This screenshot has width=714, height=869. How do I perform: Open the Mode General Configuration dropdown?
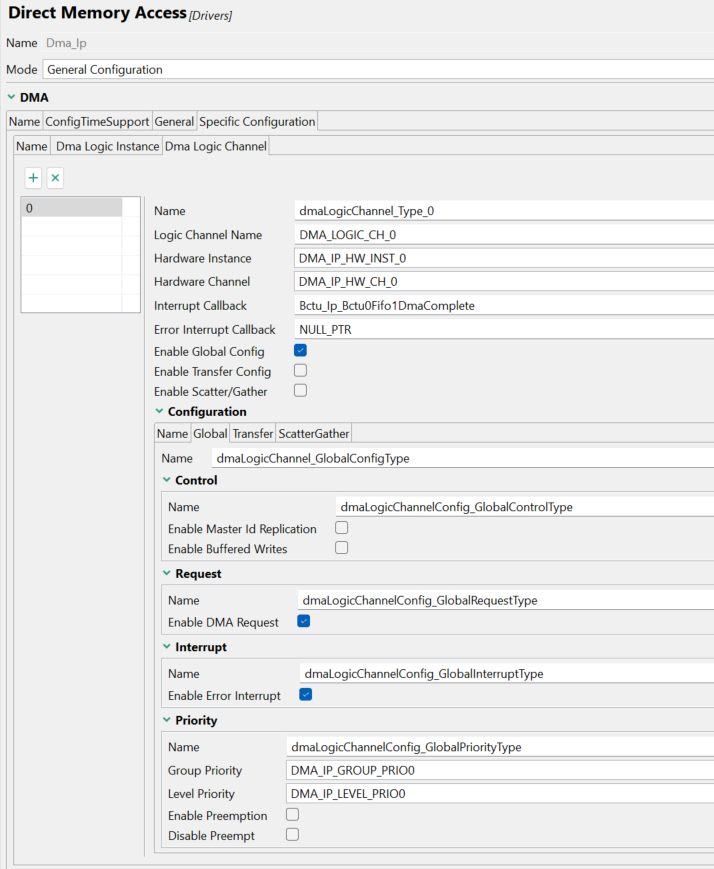[x=378, y=69]
